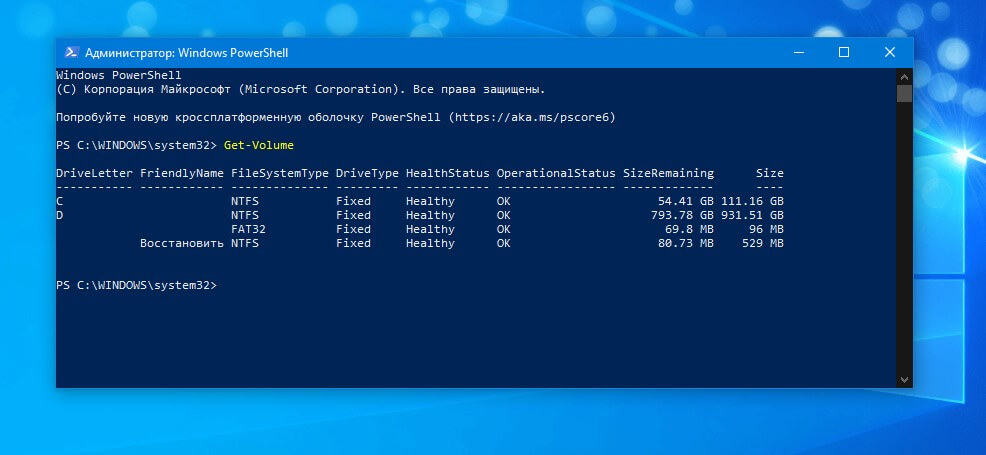Click the FileSystemType column header

point(279,173)
